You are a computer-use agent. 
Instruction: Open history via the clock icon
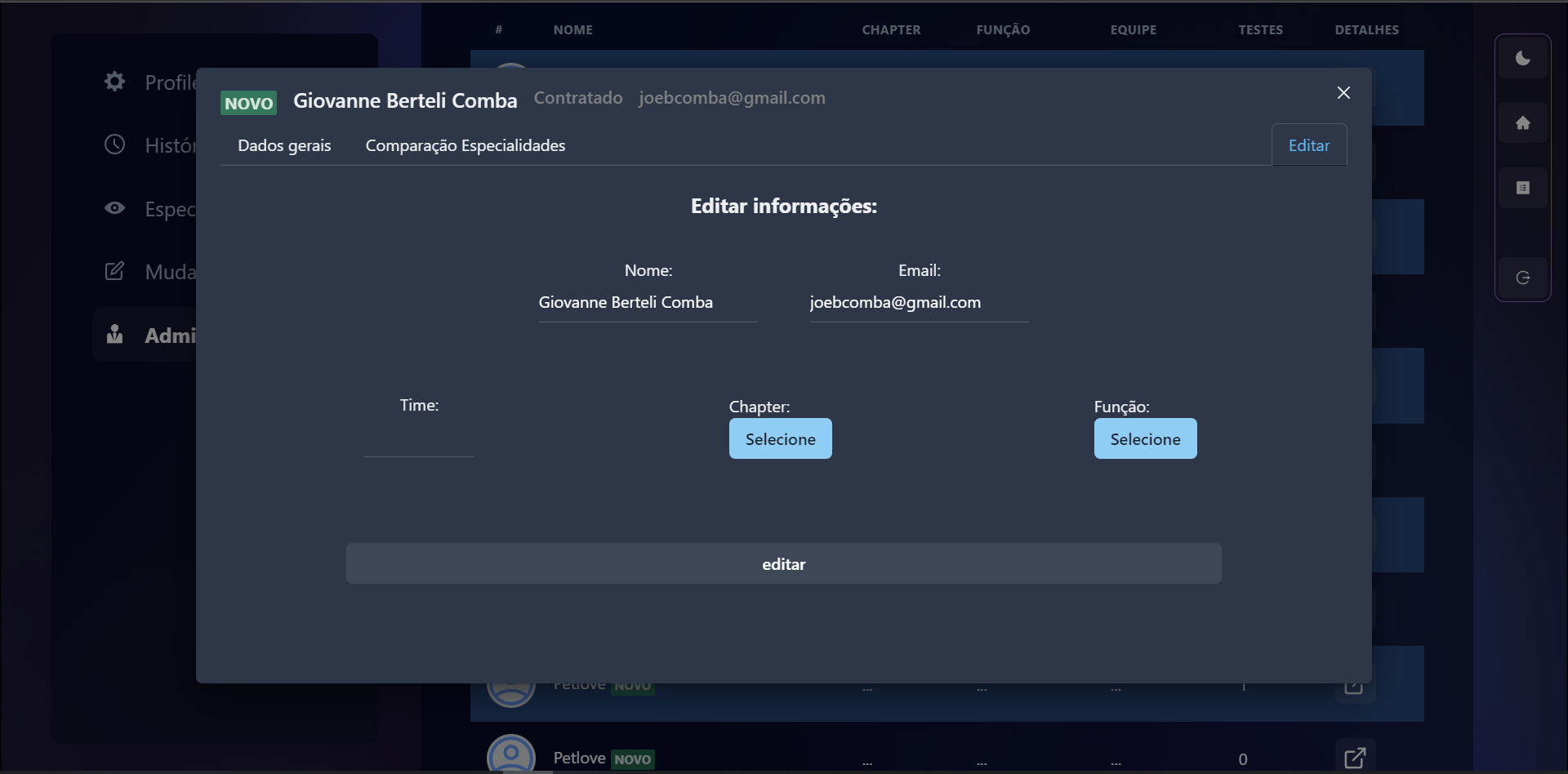pos(115,145)
